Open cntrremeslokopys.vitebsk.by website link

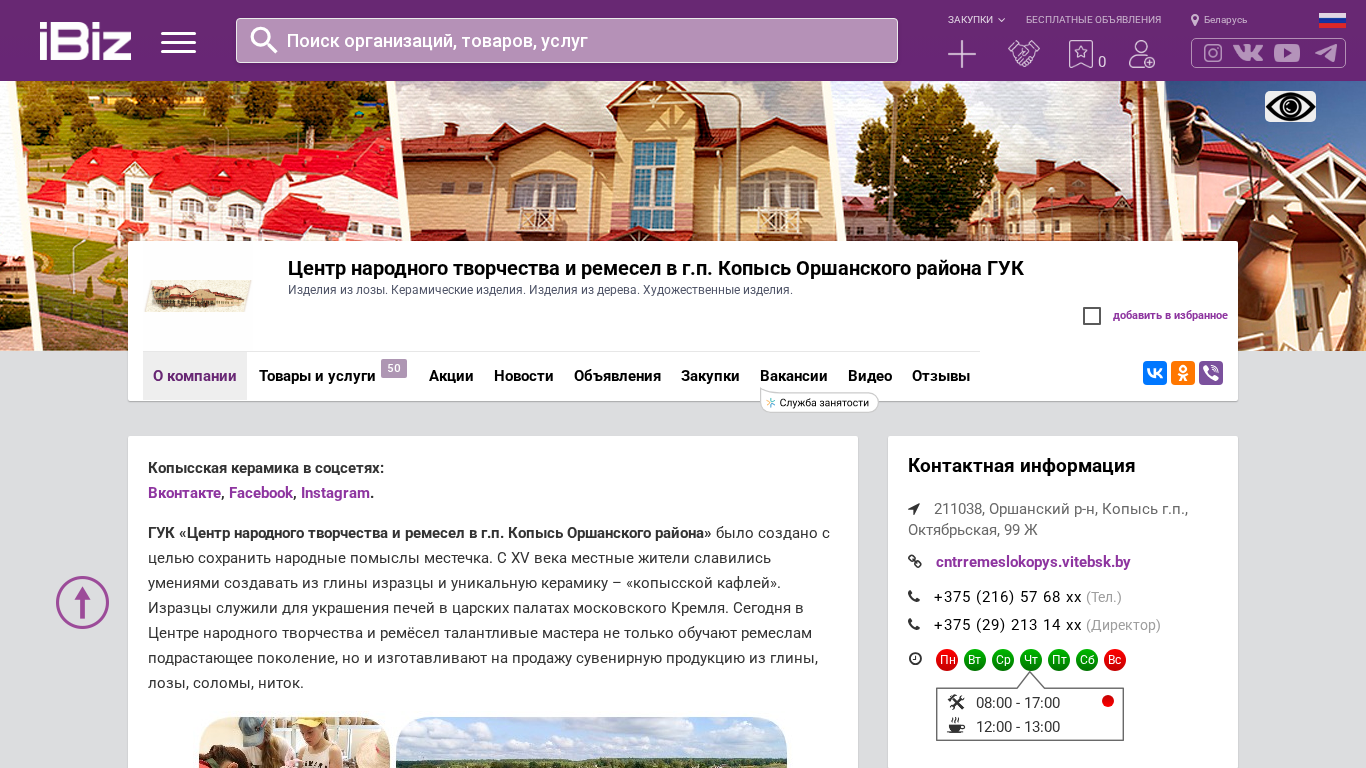(1033, 562)
